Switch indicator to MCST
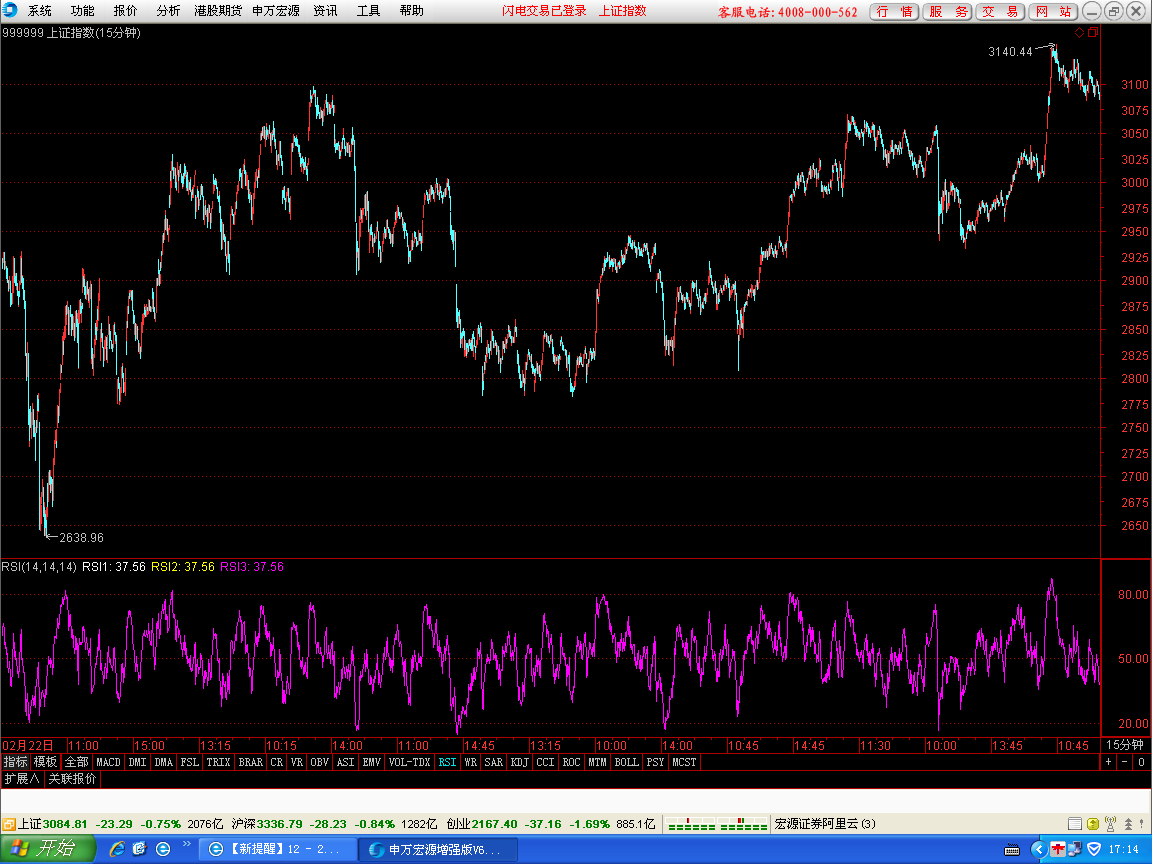This screenshot has height=864, width=1152. pyautogui.click(x=684, y=762)
